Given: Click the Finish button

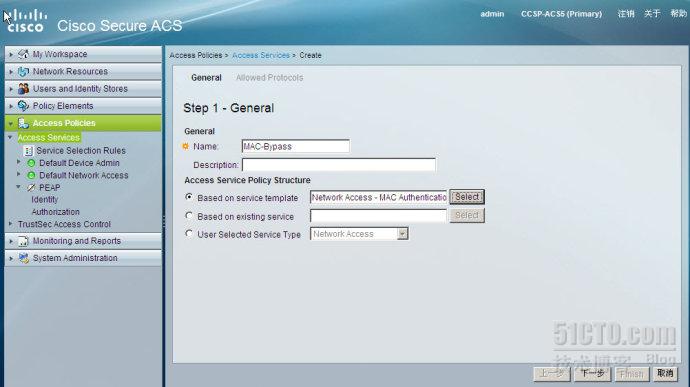Looking at the screenshot, I should coord(631,374).
